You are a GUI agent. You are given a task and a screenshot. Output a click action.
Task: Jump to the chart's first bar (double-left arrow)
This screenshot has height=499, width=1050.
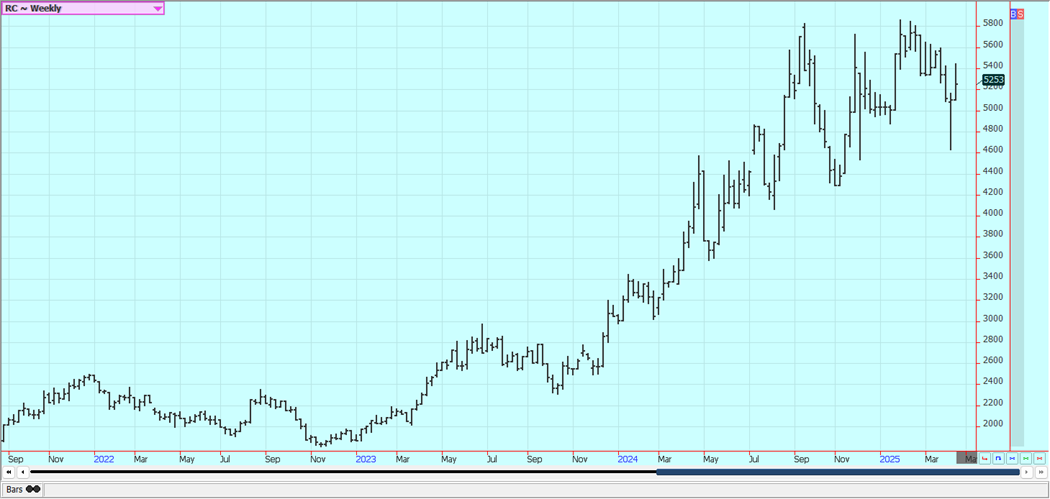pos(9,472)
